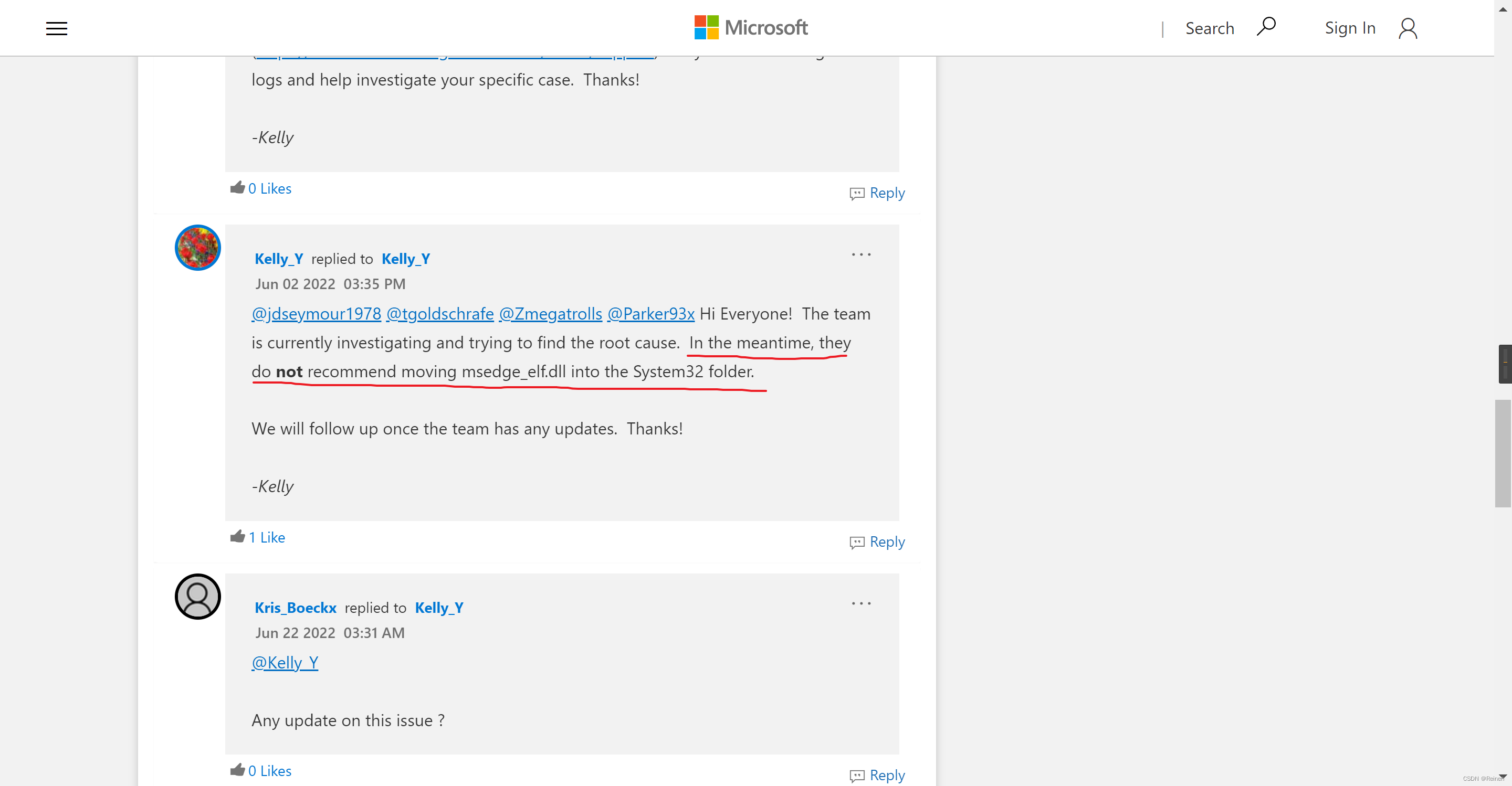Like Kelly_Y's Jun 02 reply (thumbs up)
Viewport: 1512px width, 786px height.
click(x=237, y=537)
